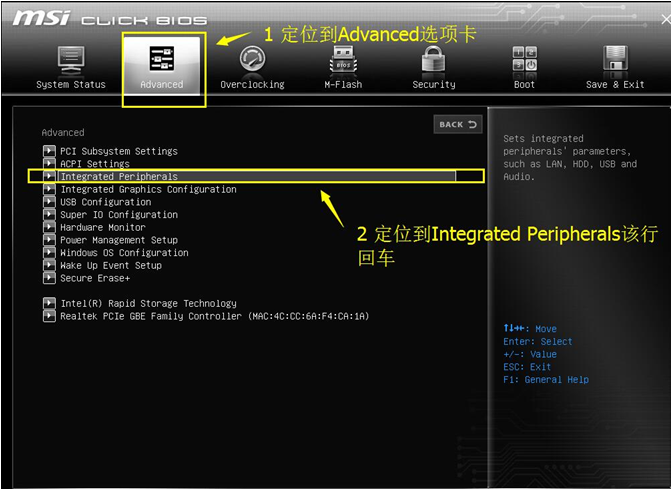Open USB Configuration entry
Screen dimensions: 672x490
[105, 202]
